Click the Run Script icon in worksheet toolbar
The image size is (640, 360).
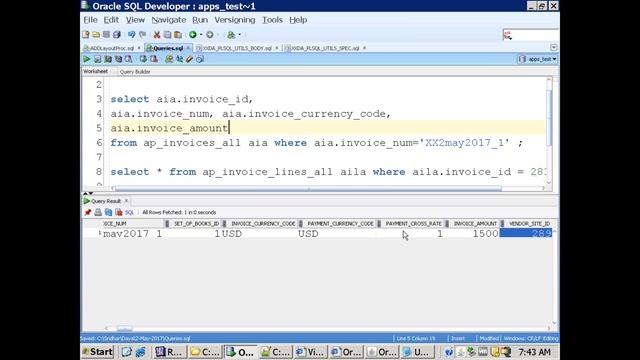click(x=98, y=59)
